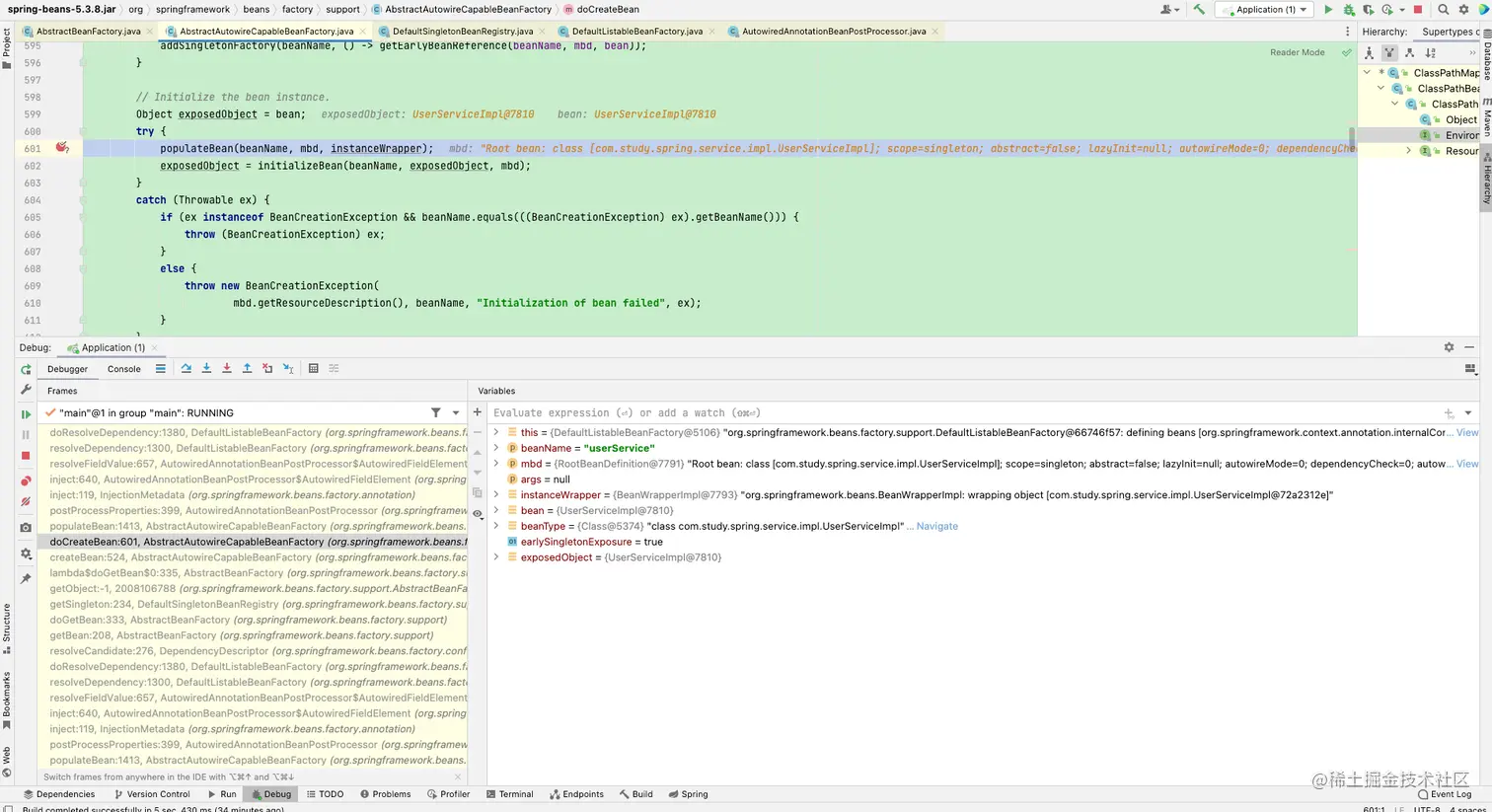The image size is (1492, 812).
Task: Click the eye icon left of Variables list
Action: click(478, 514)
